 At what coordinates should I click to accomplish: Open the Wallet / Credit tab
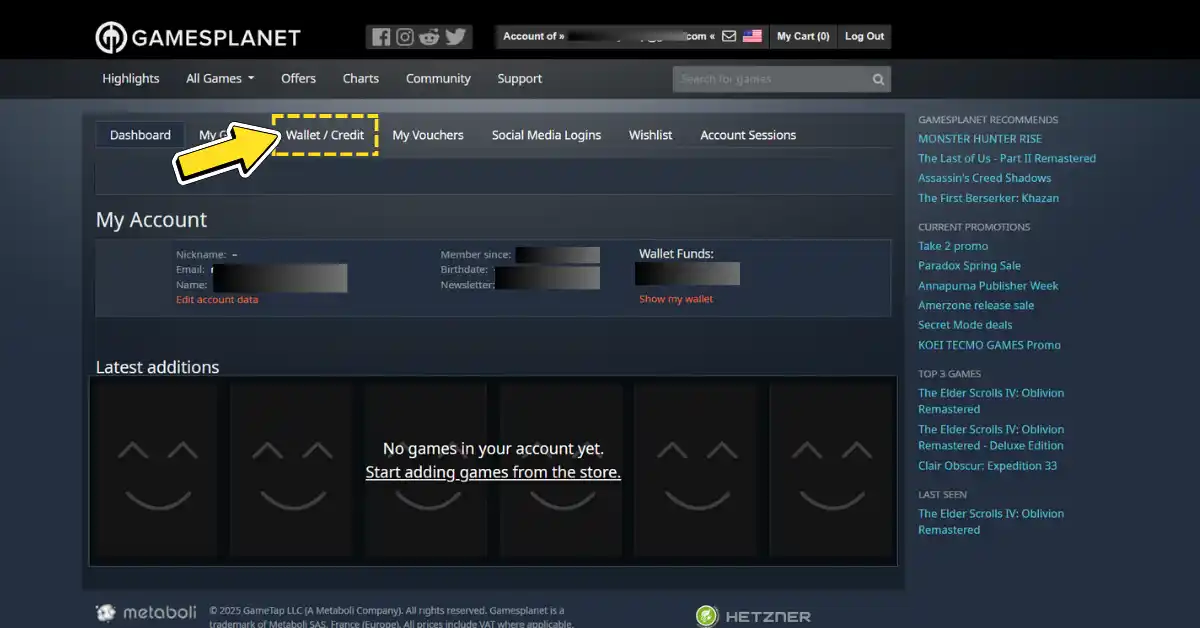point(325,135)
